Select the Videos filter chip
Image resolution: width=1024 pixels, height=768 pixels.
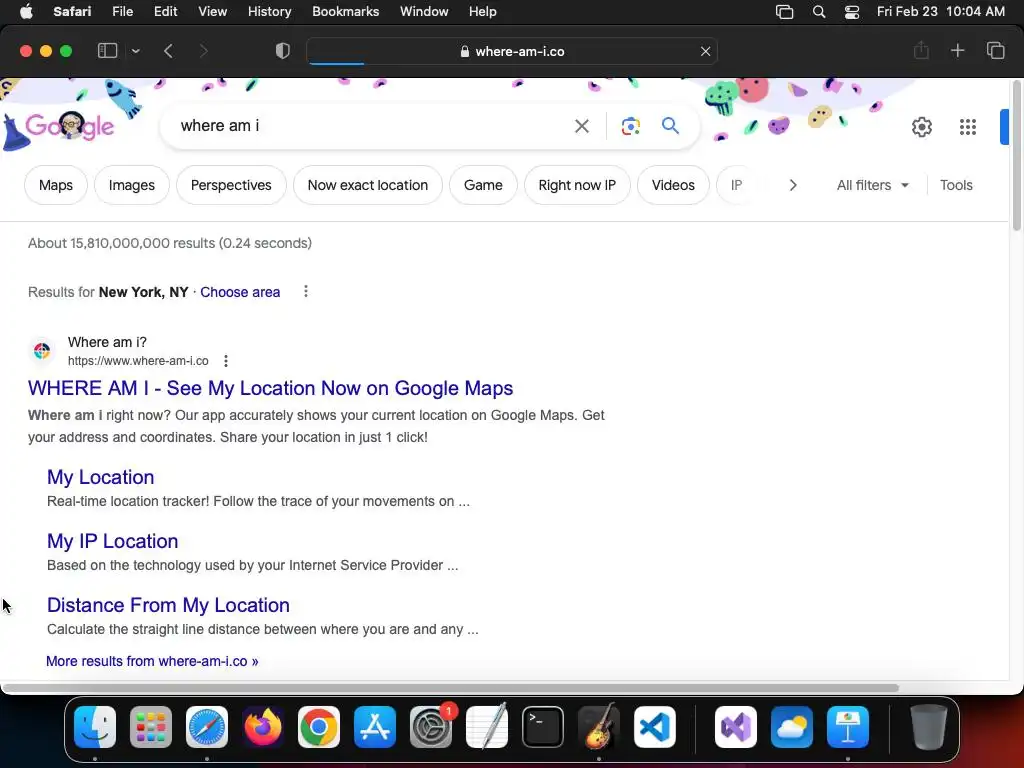[x=673, y=185]
